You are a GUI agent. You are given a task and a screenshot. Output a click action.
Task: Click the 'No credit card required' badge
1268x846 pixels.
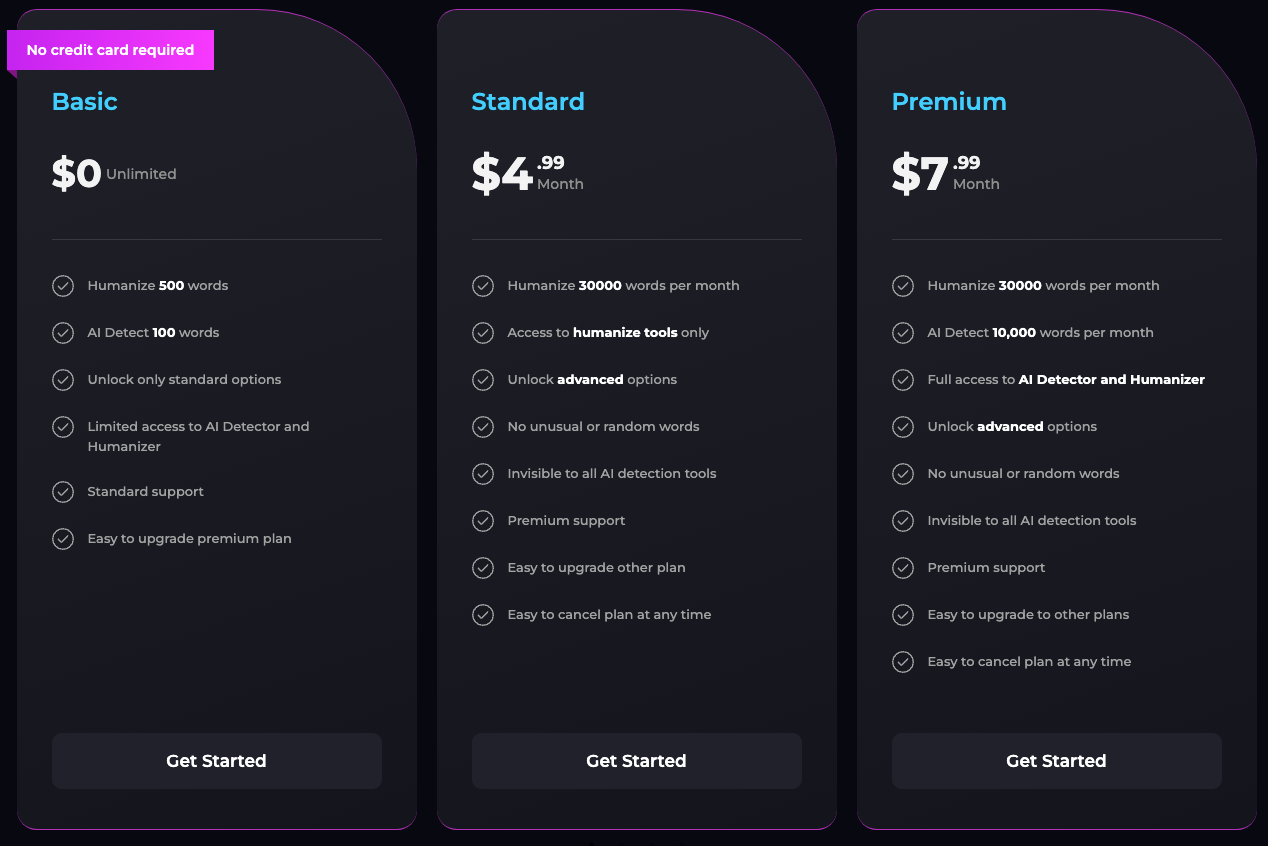pyautogui.click(x=110, y=50)
